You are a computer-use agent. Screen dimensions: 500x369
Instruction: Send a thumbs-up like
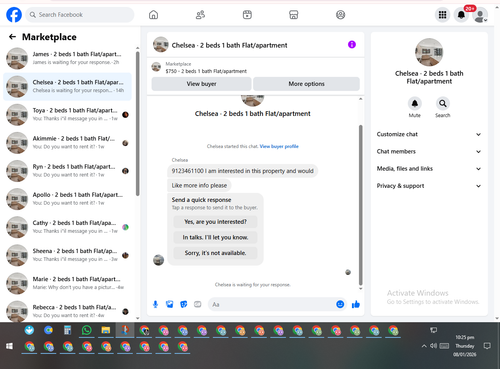[356, 304]
